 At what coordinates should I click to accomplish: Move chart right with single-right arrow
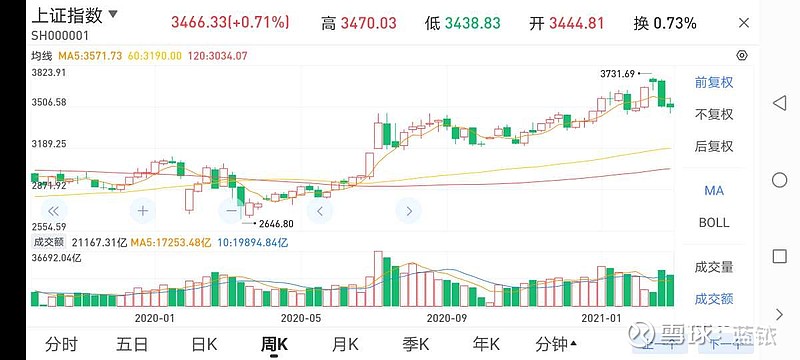pyautogui.click(x=409, y=211)
